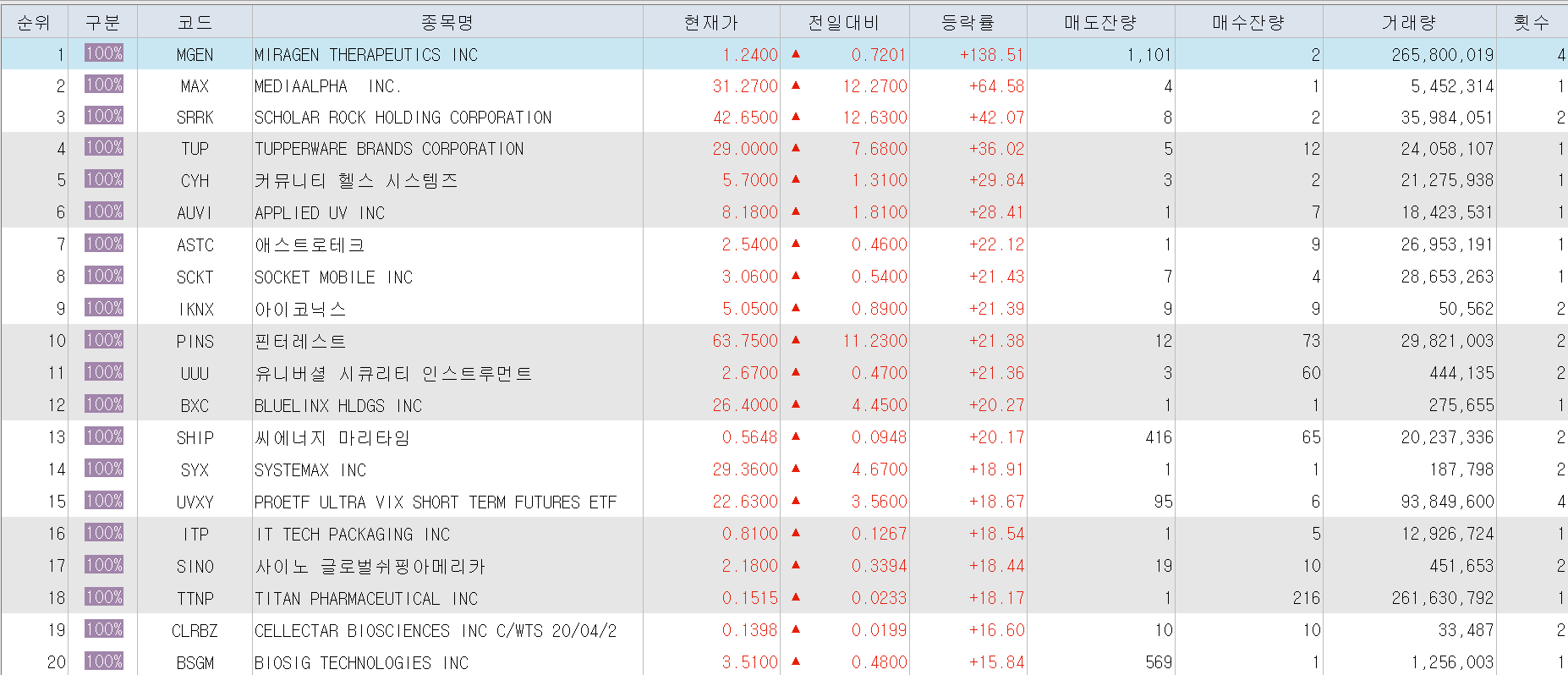
Task: Select the 100% badge in the MGEN row
Action: coord(104,53)
